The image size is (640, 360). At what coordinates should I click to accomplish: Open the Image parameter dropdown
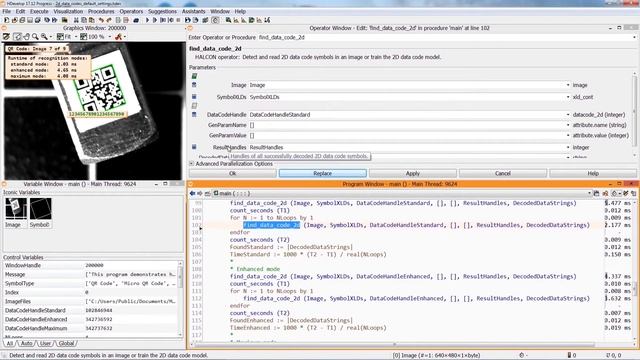[567, 85]
